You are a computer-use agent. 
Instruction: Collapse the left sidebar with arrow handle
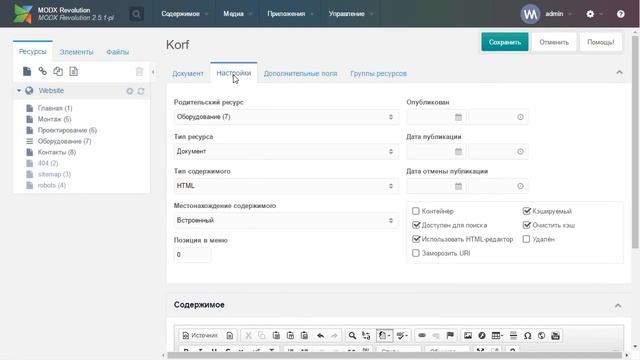coord(153,72)
